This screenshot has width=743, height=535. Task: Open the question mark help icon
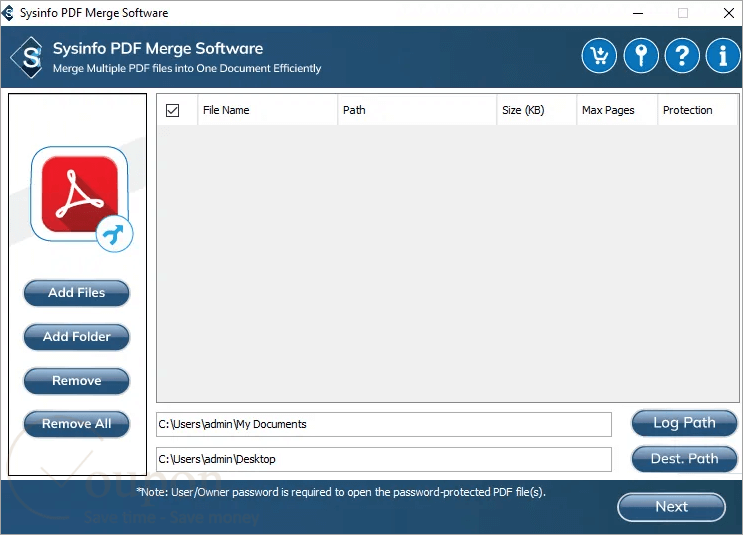click(682, 56)
